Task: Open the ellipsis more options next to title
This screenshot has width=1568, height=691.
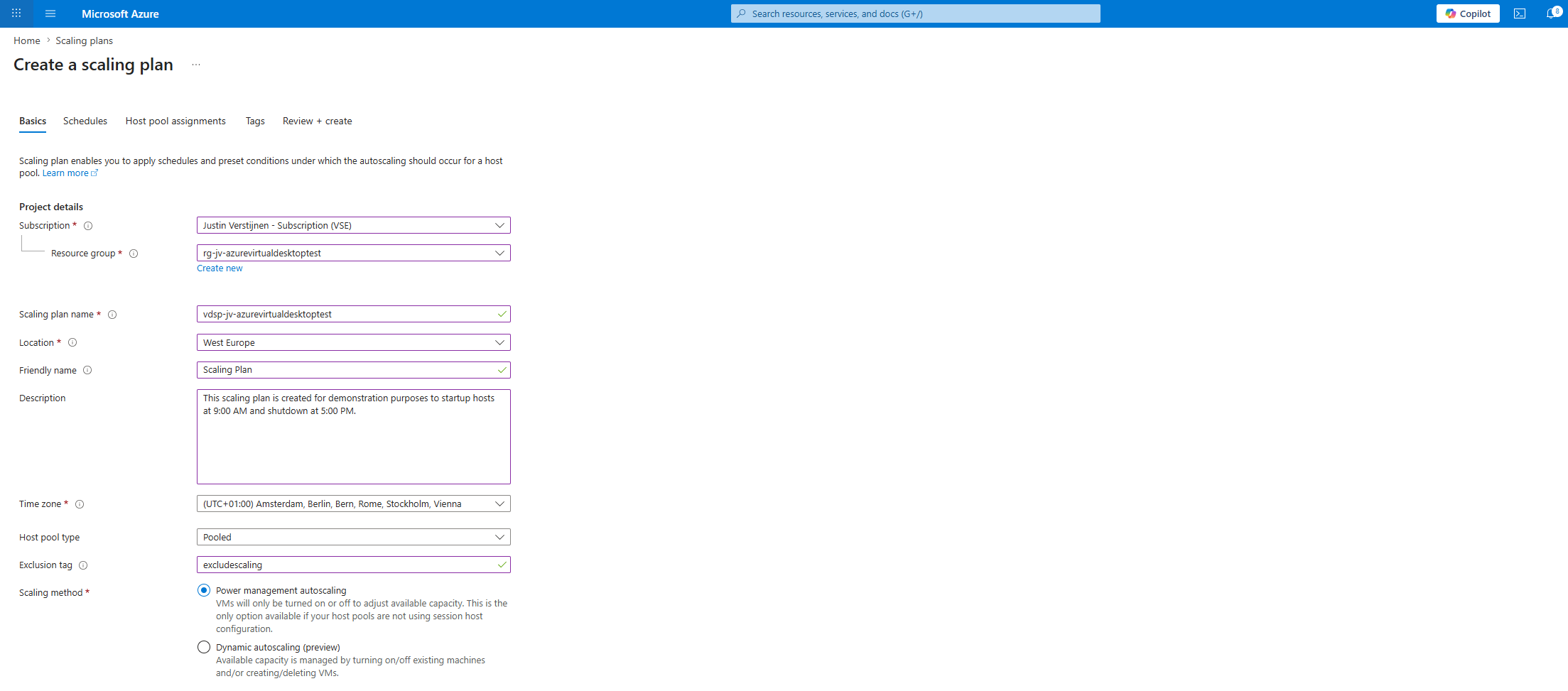Action: tap(196, 65)
